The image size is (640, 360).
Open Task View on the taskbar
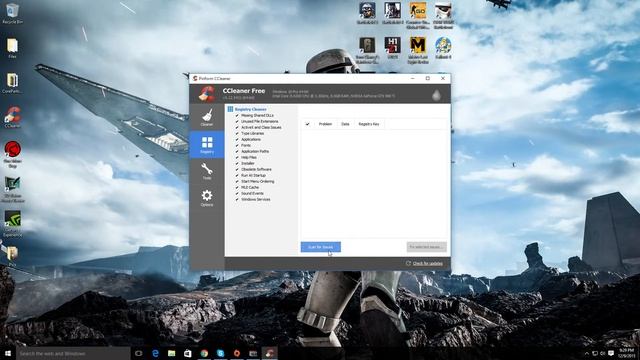139,353
